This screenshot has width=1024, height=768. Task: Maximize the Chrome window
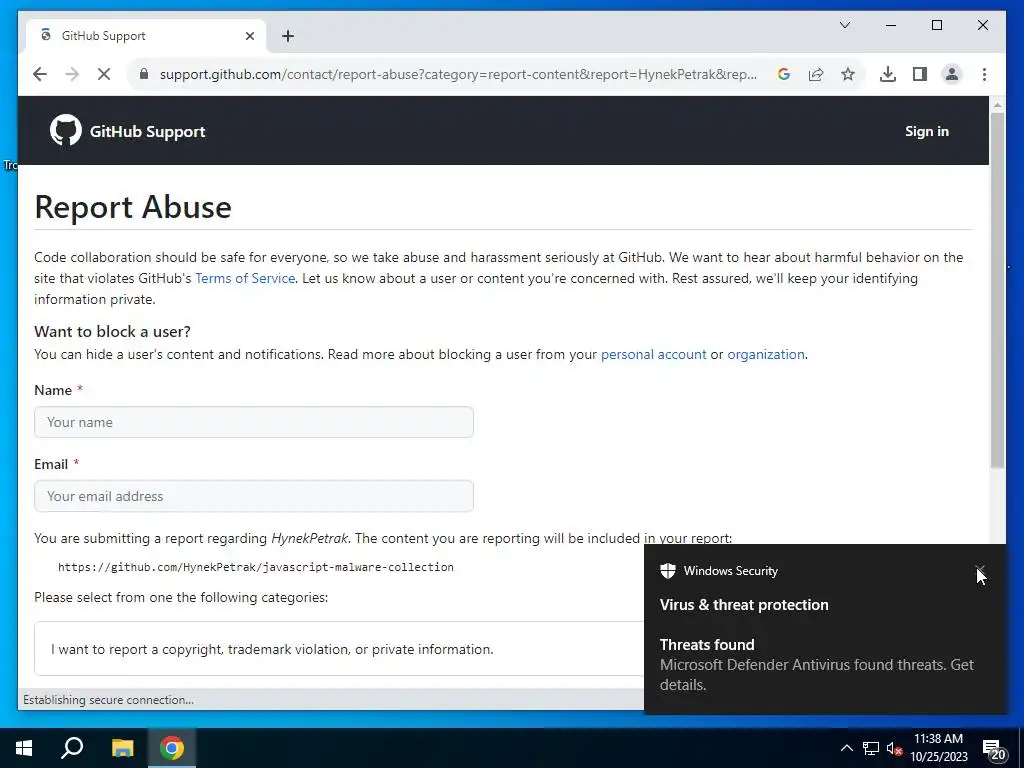(x=936, y=25)
